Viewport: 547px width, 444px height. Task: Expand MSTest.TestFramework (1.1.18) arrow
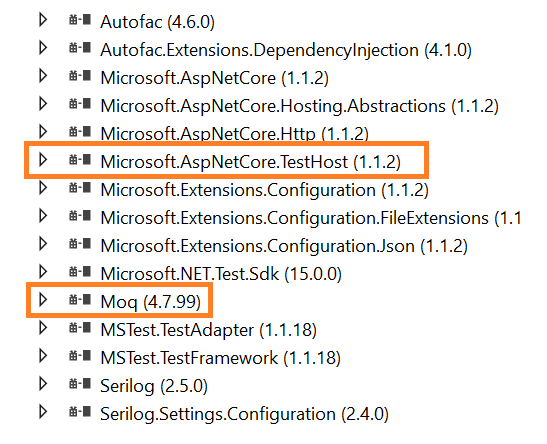[x=43, y=356]
